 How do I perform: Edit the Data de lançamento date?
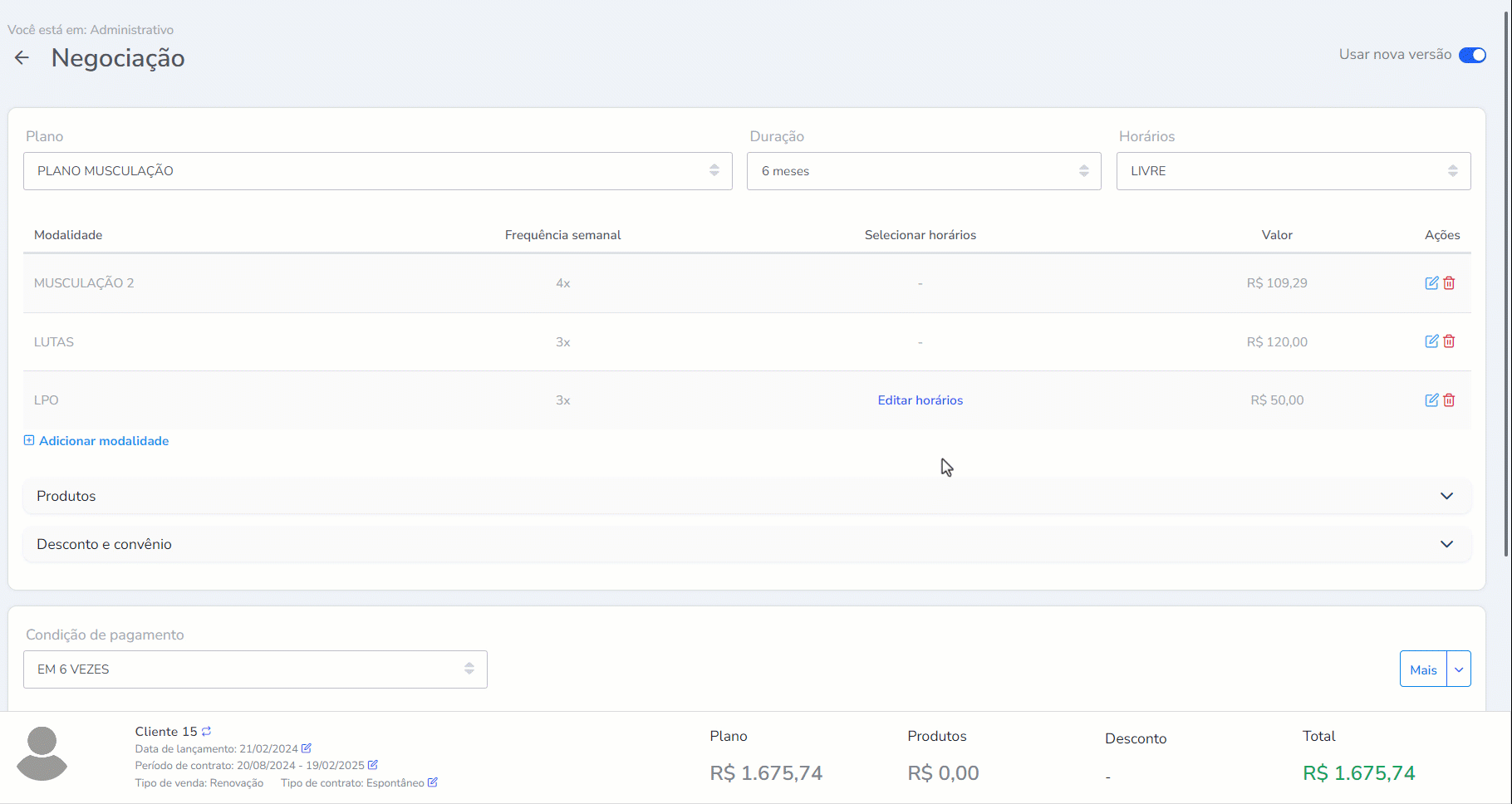[x=307, y=748]
